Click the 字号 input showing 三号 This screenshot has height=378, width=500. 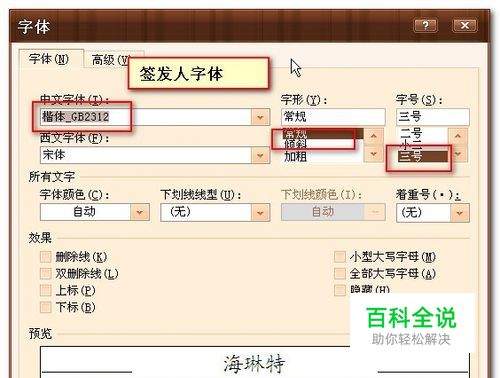(433, 117)
